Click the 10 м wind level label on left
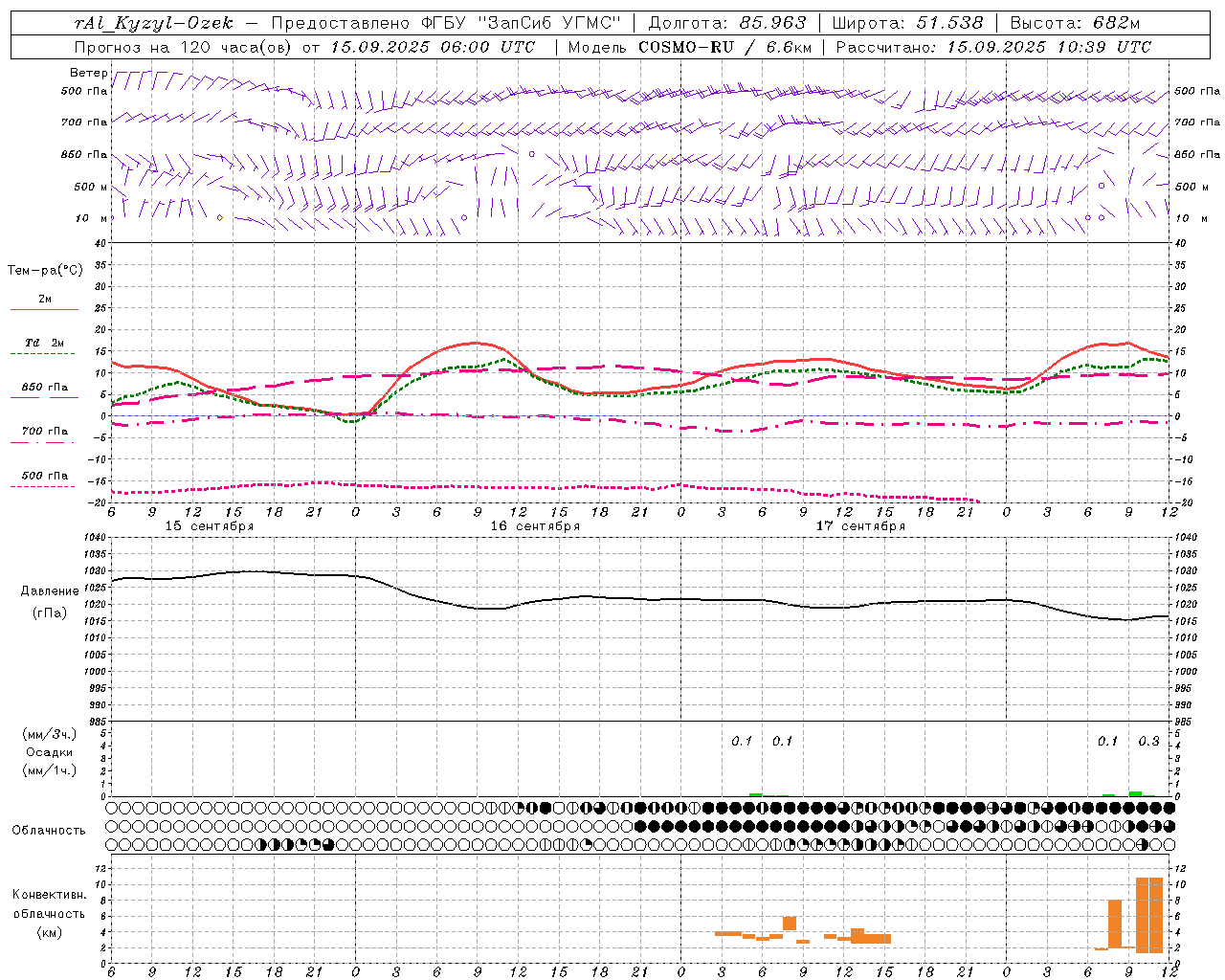Viewport: 1225px width, 980px height. pyautogui.click(x=91, y=218)
